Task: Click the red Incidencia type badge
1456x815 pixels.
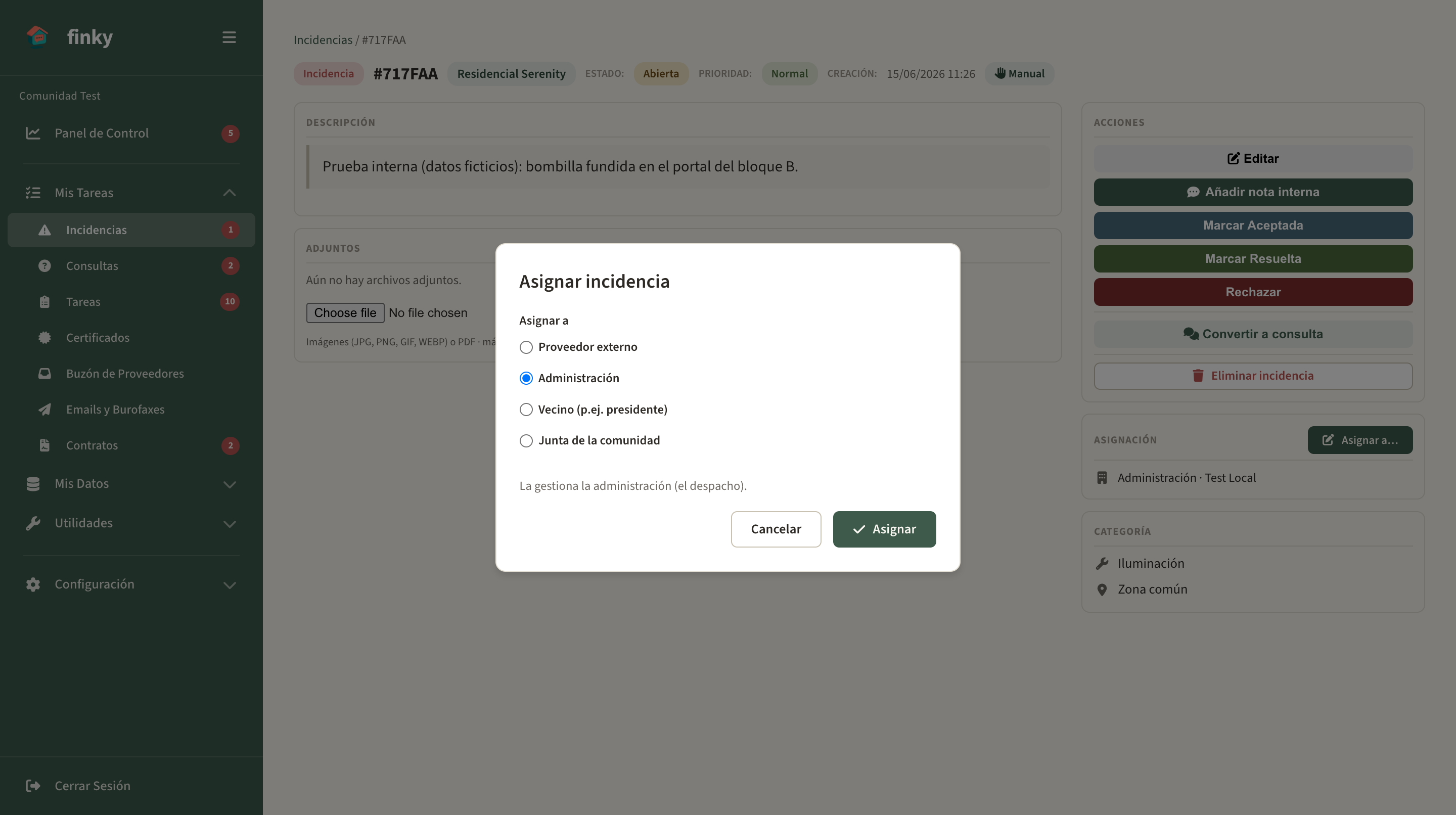Action: point(329,73)
